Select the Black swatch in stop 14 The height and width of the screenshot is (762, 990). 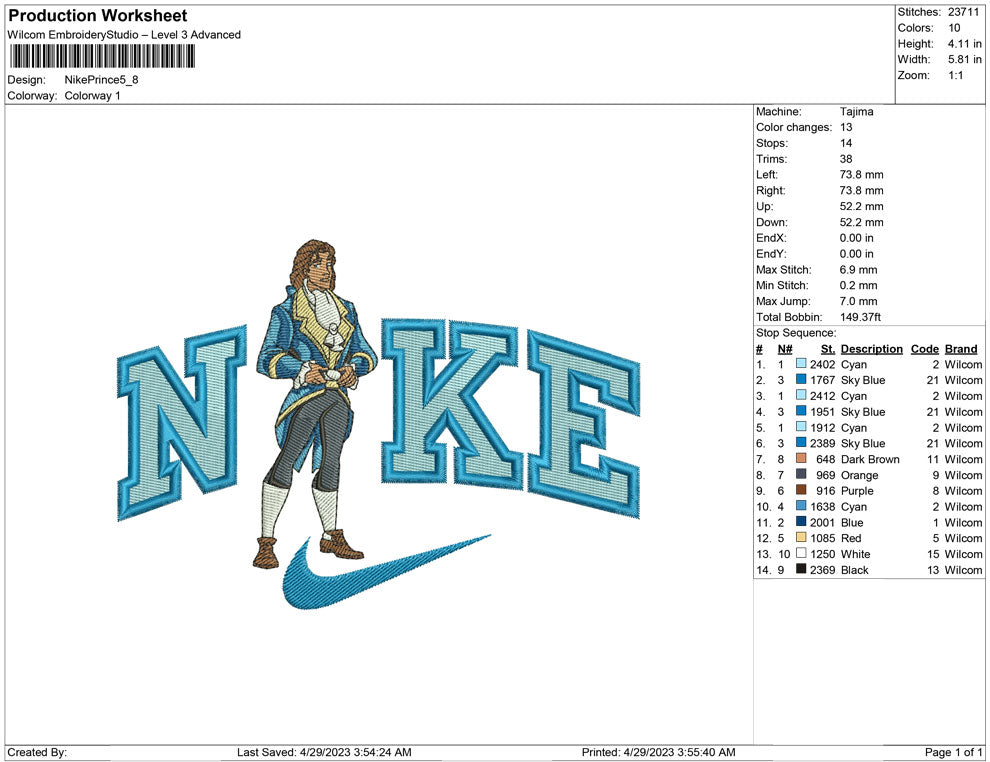click(801, 570)
